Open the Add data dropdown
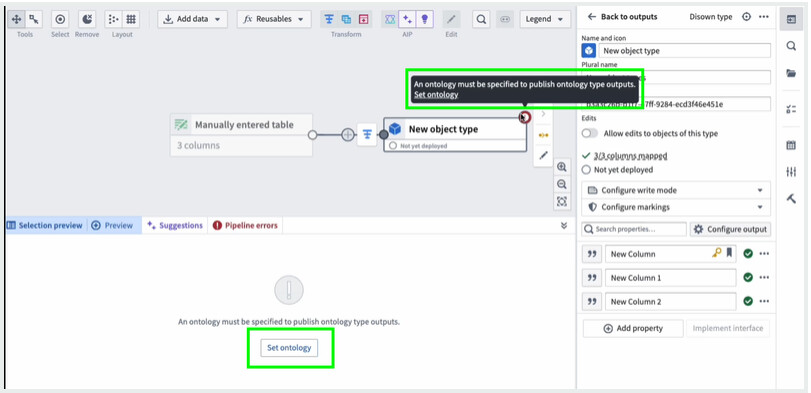Screen dimensions: 811x393 [x=192, y=19]
